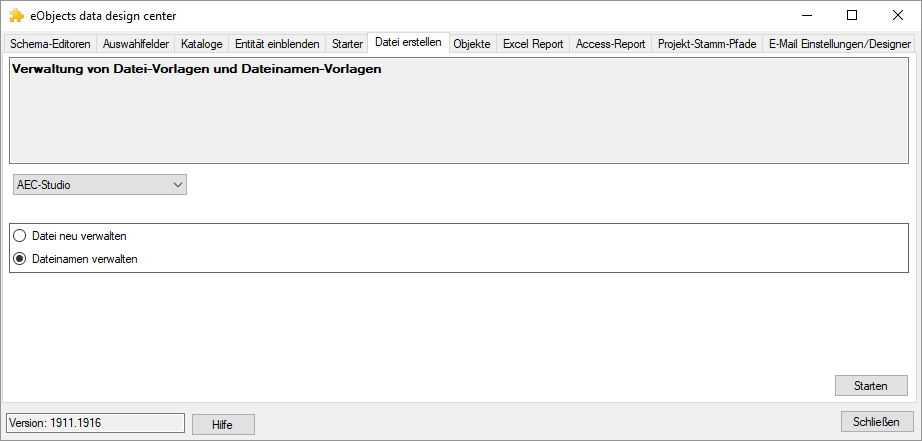922x441 pixels.
Task: Click the Verwaltung von Datei-Vorlagen heading text
Action: click(x=196, y=69)
